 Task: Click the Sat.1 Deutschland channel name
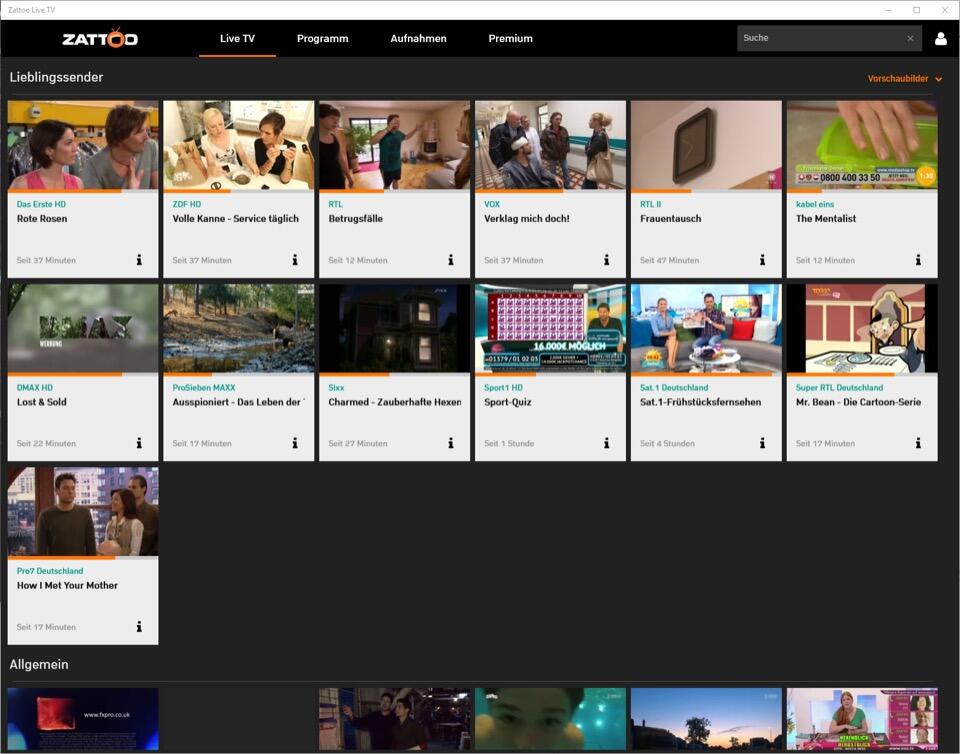674,387
